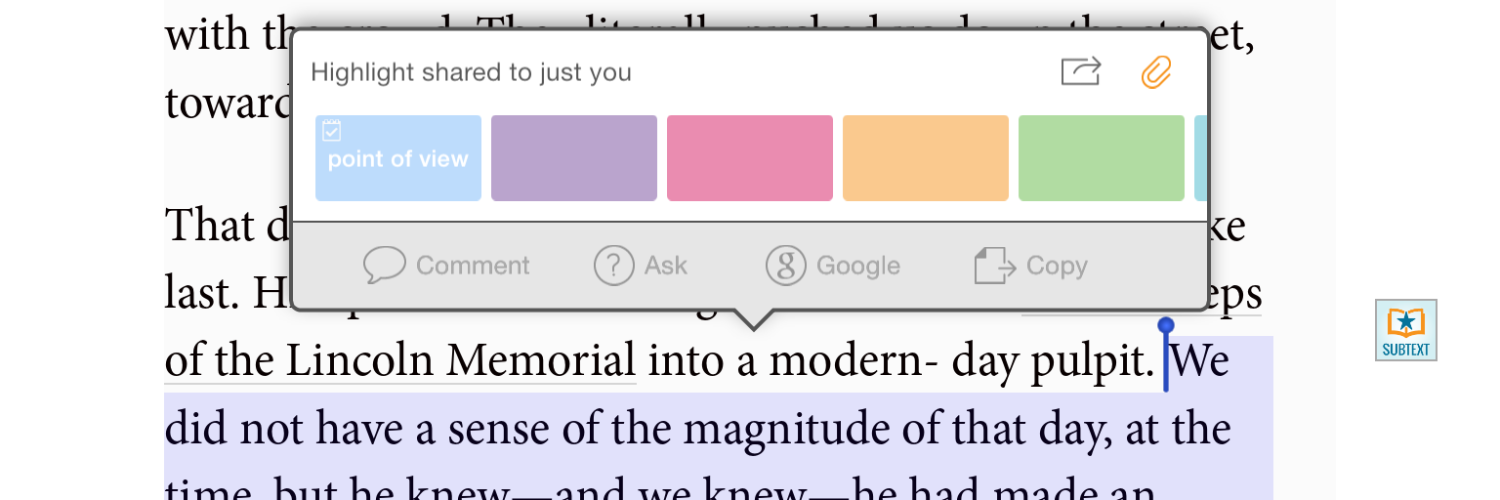Tap the share arrow icon in popup
The image size is (1500, 500).
tap(1080, 71)
